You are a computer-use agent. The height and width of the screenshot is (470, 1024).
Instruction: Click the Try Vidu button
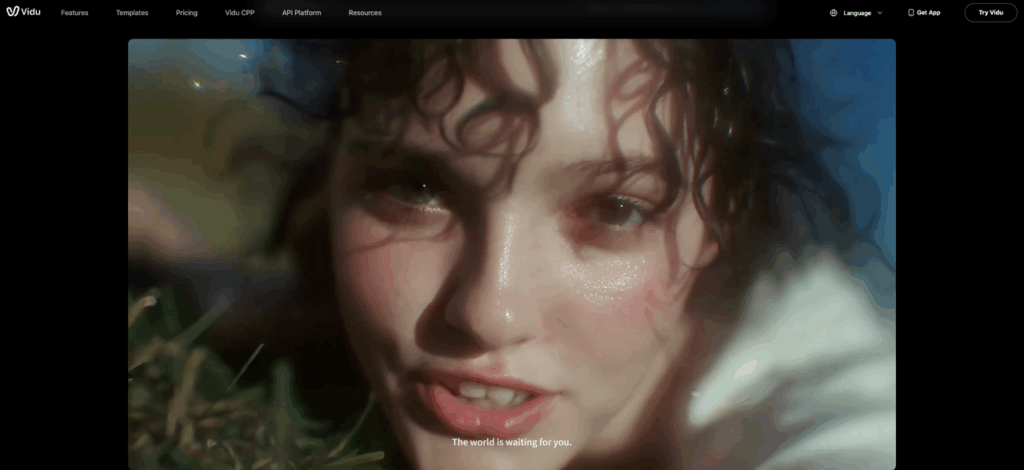pos(991,12)
